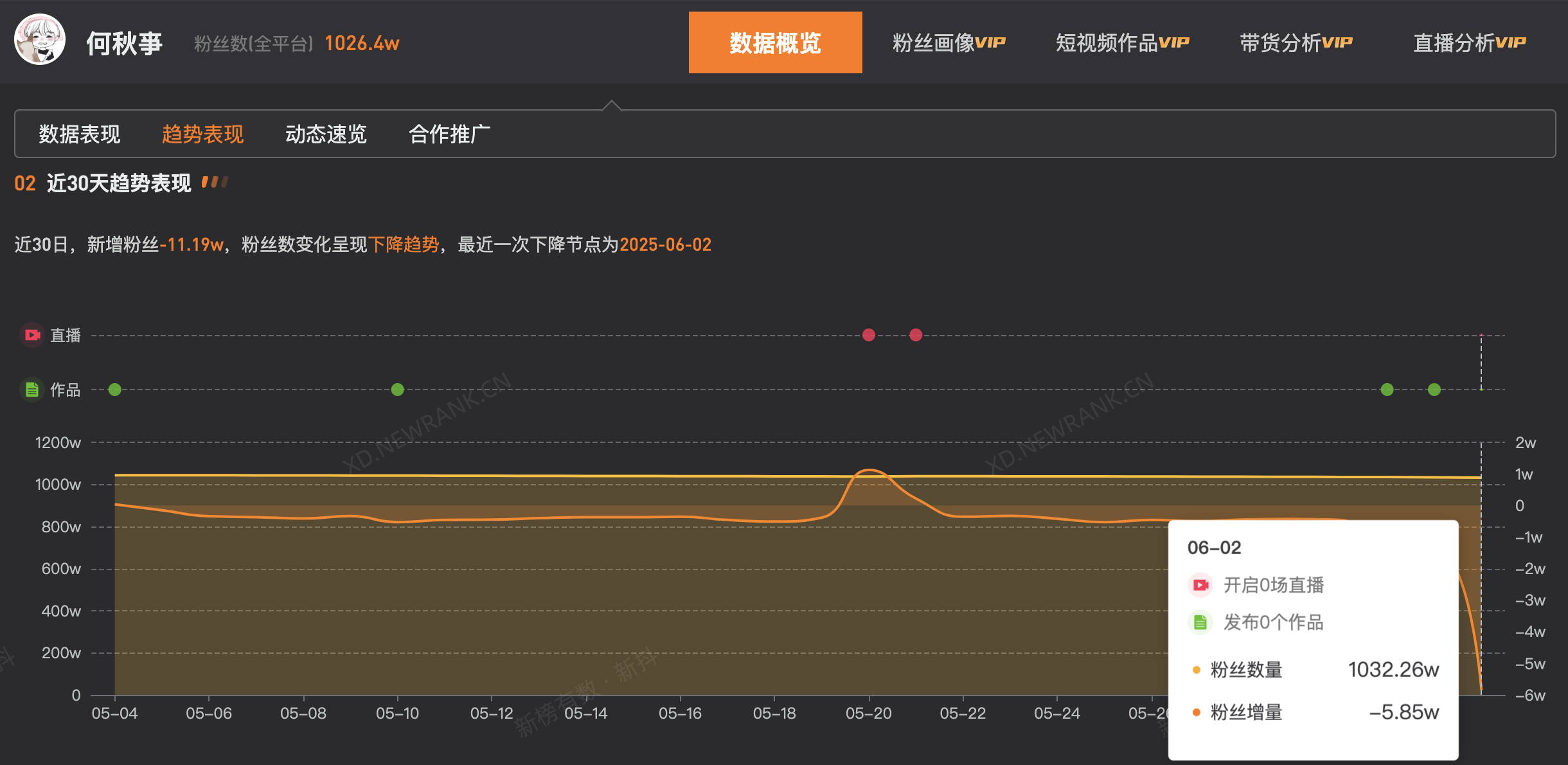
Task: Go to 直播分析 VIP tab
Action: [x=1469, y=42]
